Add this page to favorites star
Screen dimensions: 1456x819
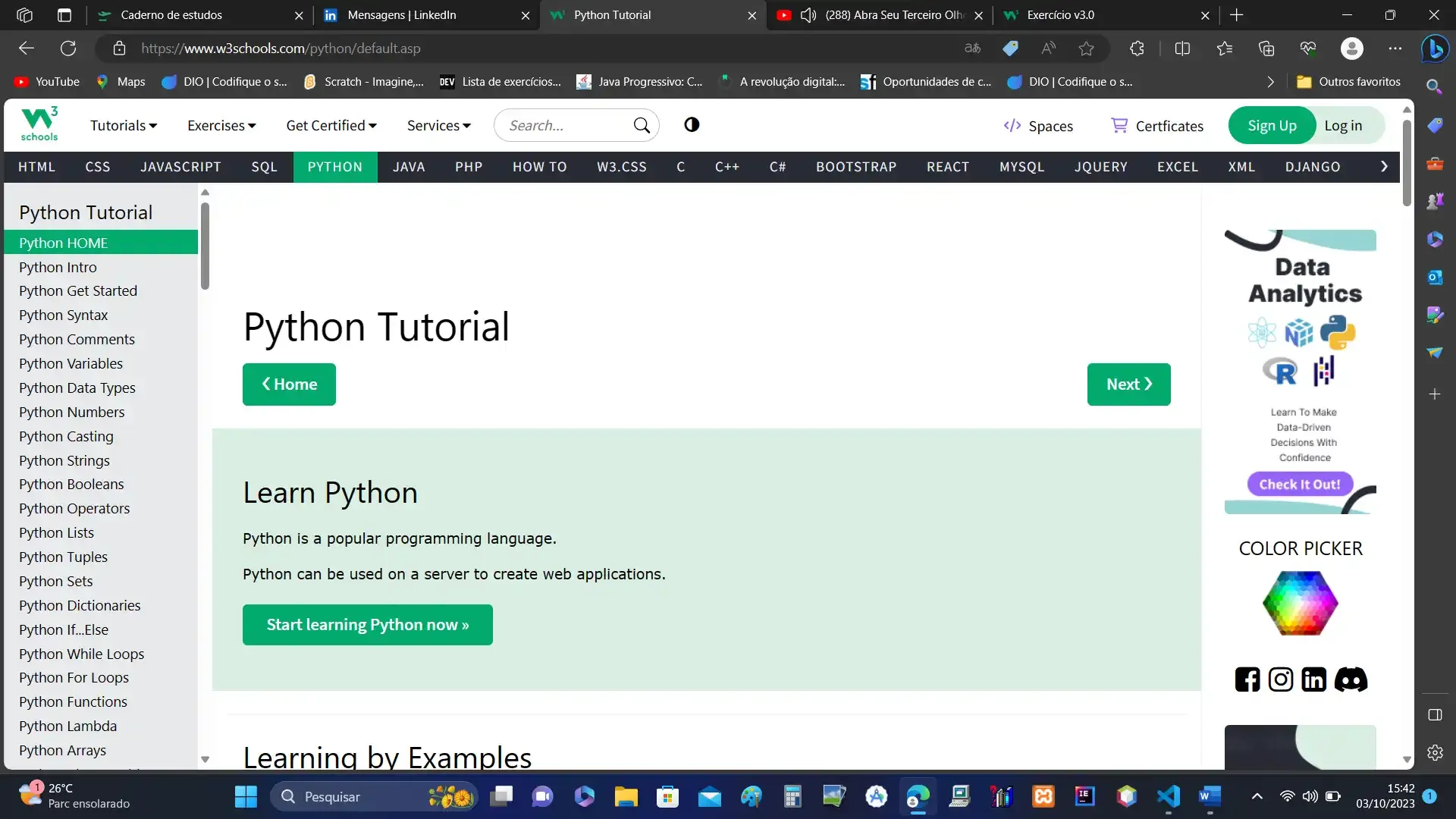point(1087,49)
